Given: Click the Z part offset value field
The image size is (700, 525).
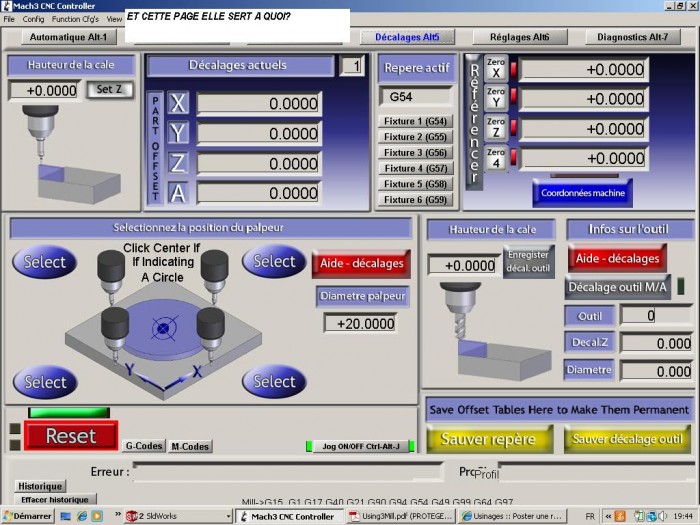Looking at the screenshot, I should [259, 163].
